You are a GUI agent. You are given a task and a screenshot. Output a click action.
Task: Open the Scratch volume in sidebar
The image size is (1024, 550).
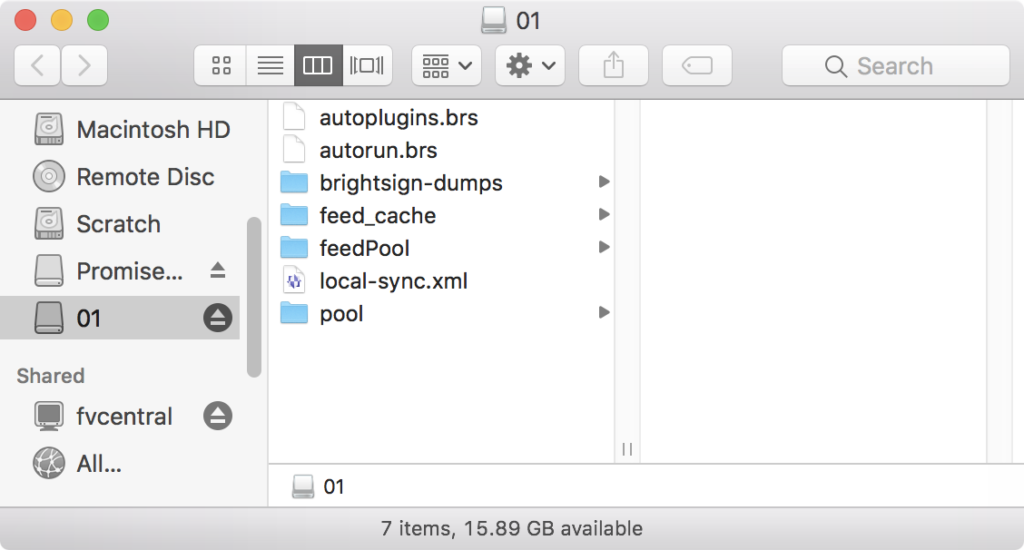(x=118, y=223)
